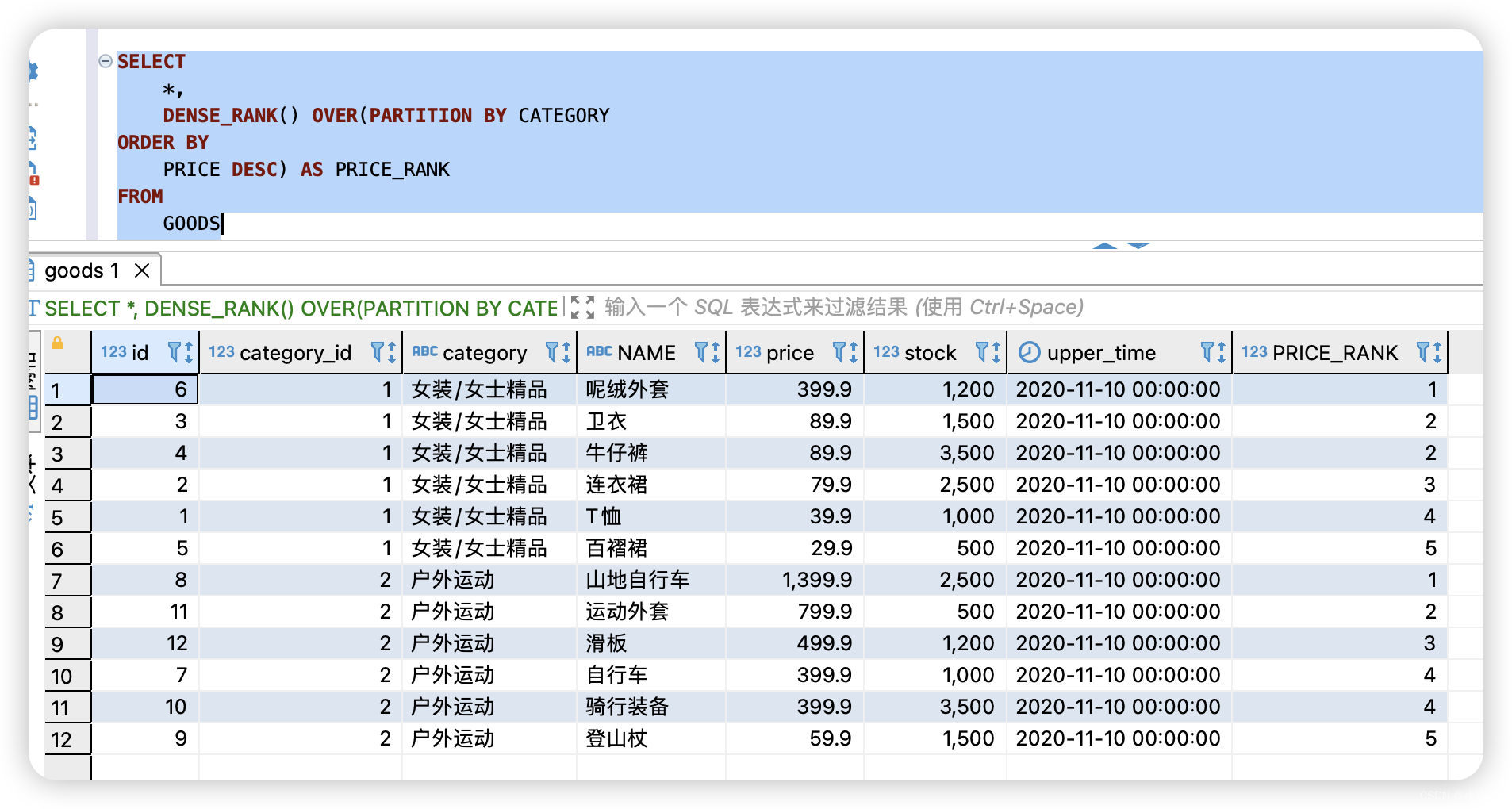Sort by category column arrows
This screenshot has height=809, width=1512.
click(566, 352)
